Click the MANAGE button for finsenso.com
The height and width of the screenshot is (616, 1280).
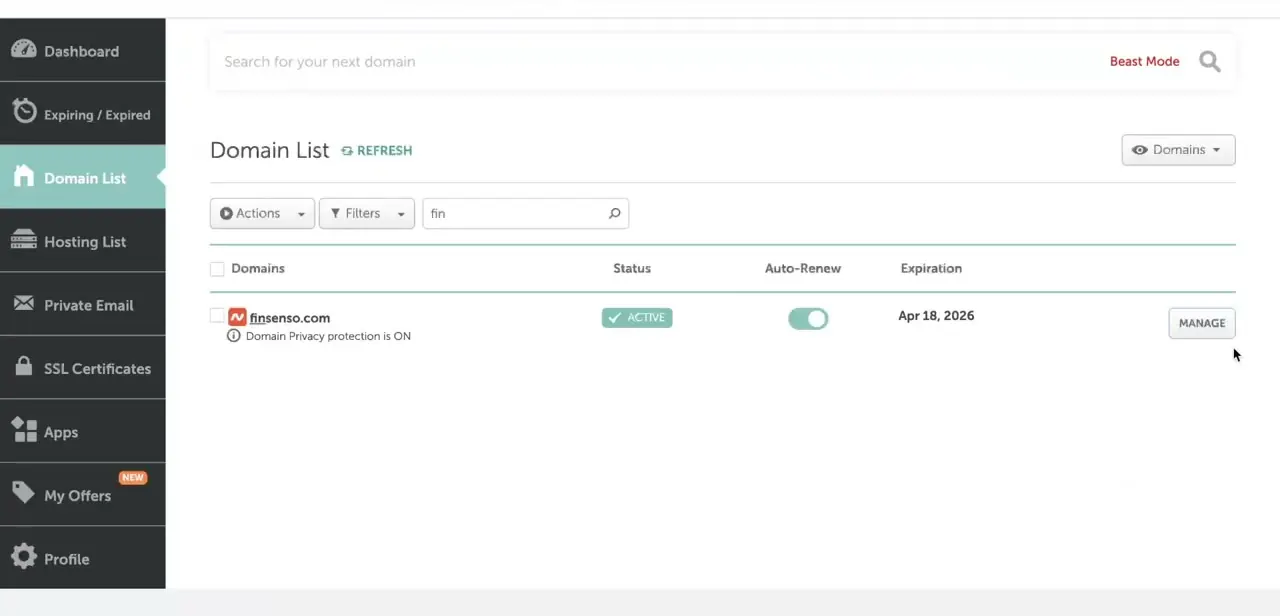1202,323
